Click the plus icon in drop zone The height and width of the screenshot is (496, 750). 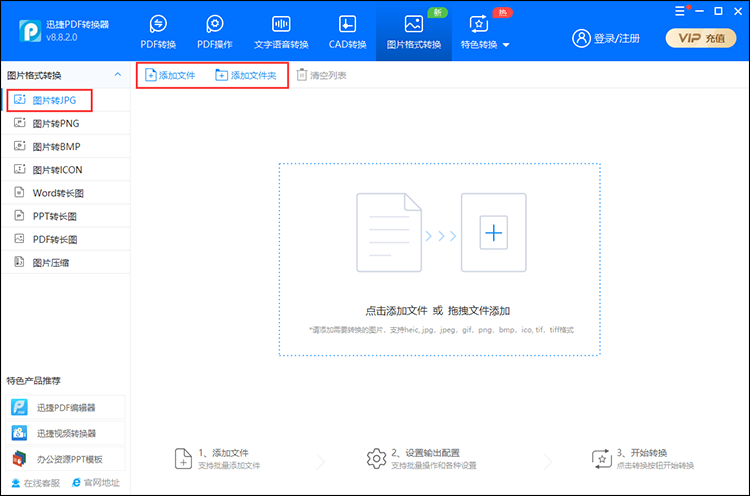494,233
